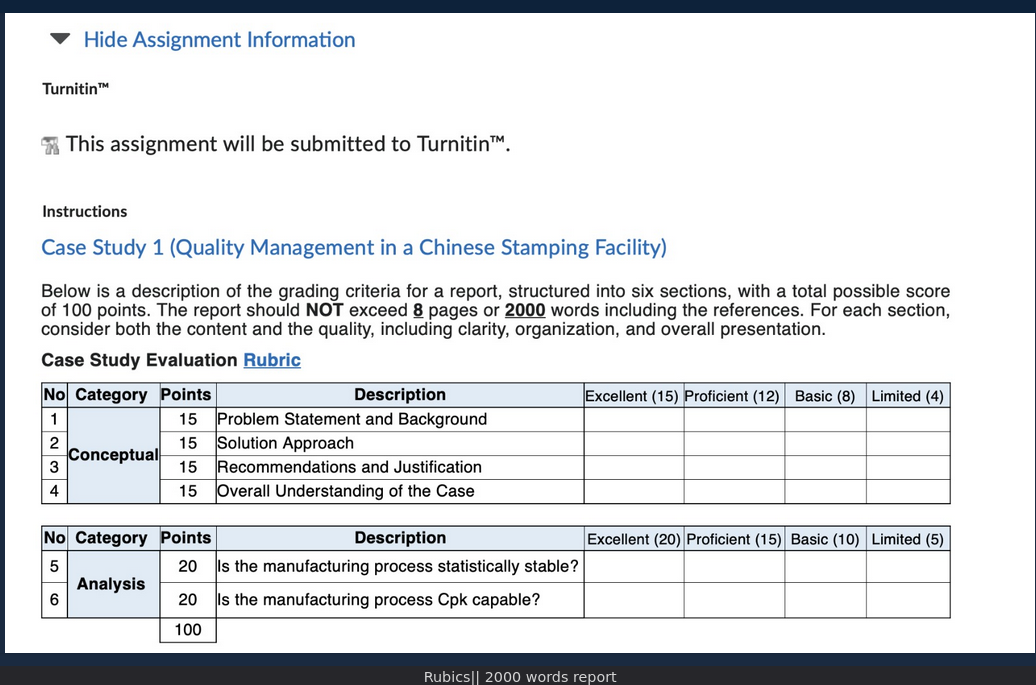Select 'Problem Statement and Background' row text
Screen dimensions: 1036x685
click(x=352, y=419)
